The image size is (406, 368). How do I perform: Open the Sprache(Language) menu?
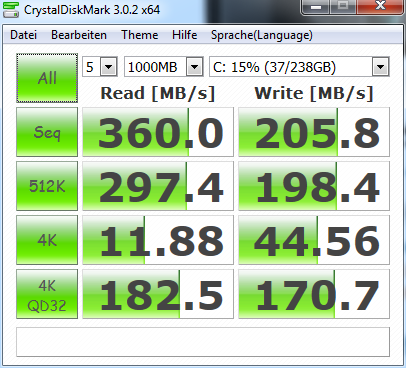click(262, 35)
